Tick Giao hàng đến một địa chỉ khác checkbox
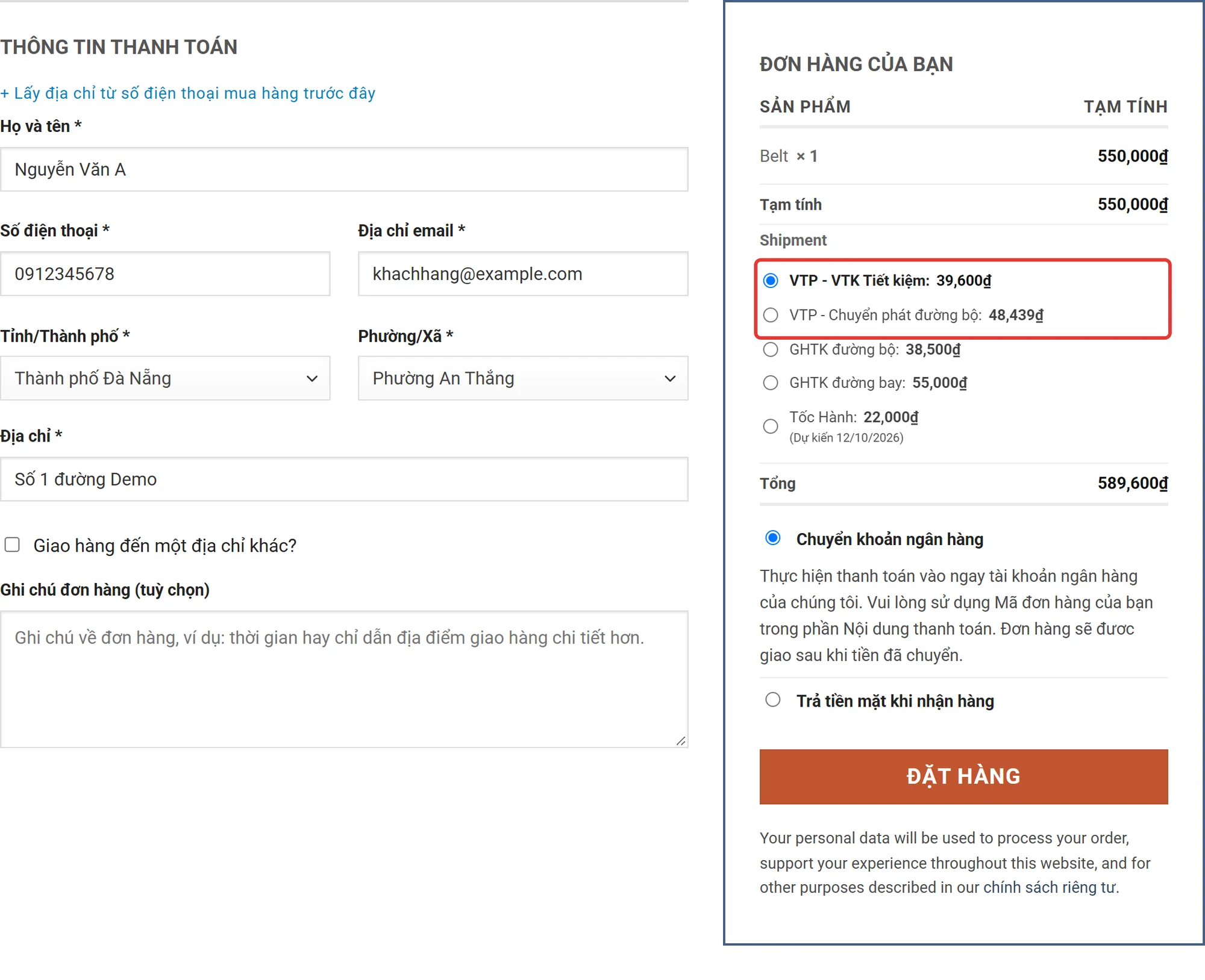This screenshot has height=980, width=1205. point(12,545)
